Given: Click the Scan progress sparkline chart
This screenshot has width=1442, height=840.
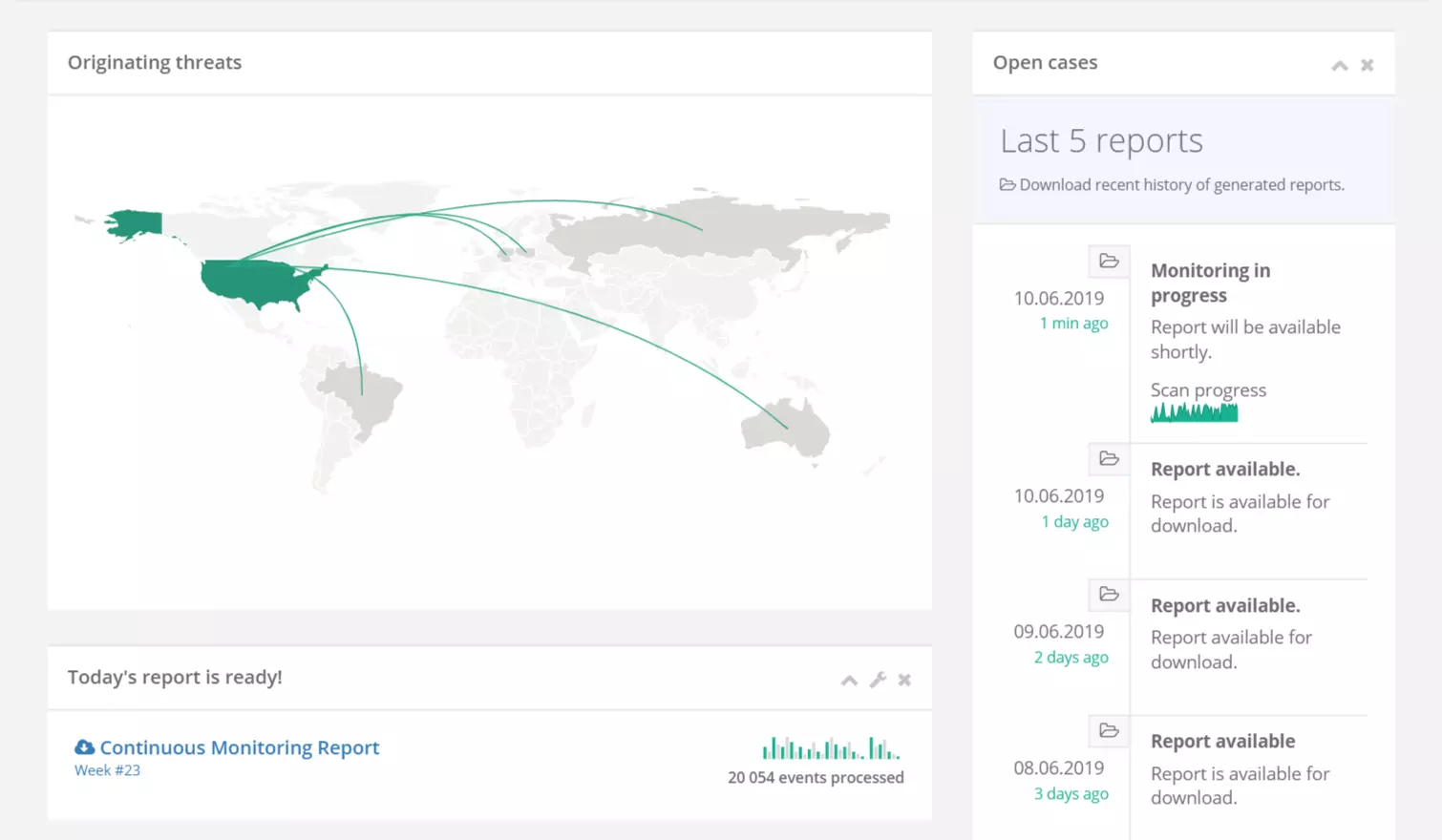Looking at the screenshot, I should point(1194,412).
